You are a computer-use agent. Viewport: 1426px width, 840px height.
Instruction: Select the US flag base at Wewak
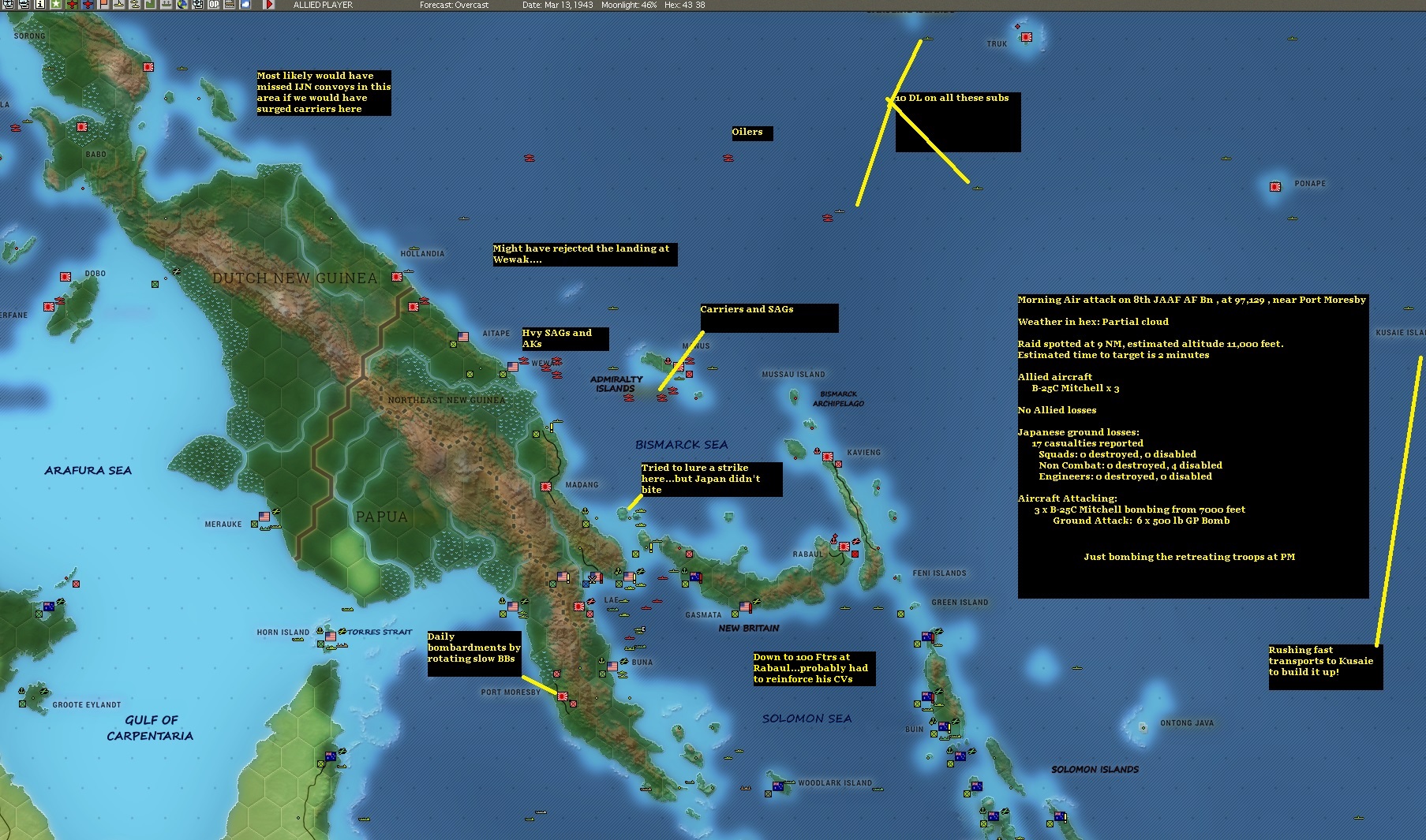(x=513, y=367)
